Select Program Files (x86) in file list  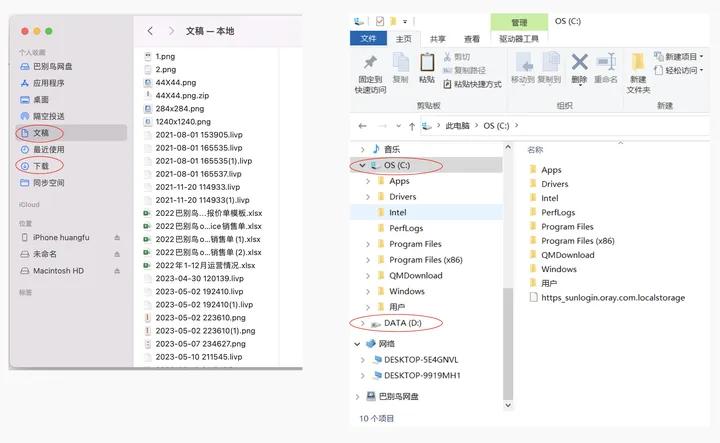coord(572,241)
